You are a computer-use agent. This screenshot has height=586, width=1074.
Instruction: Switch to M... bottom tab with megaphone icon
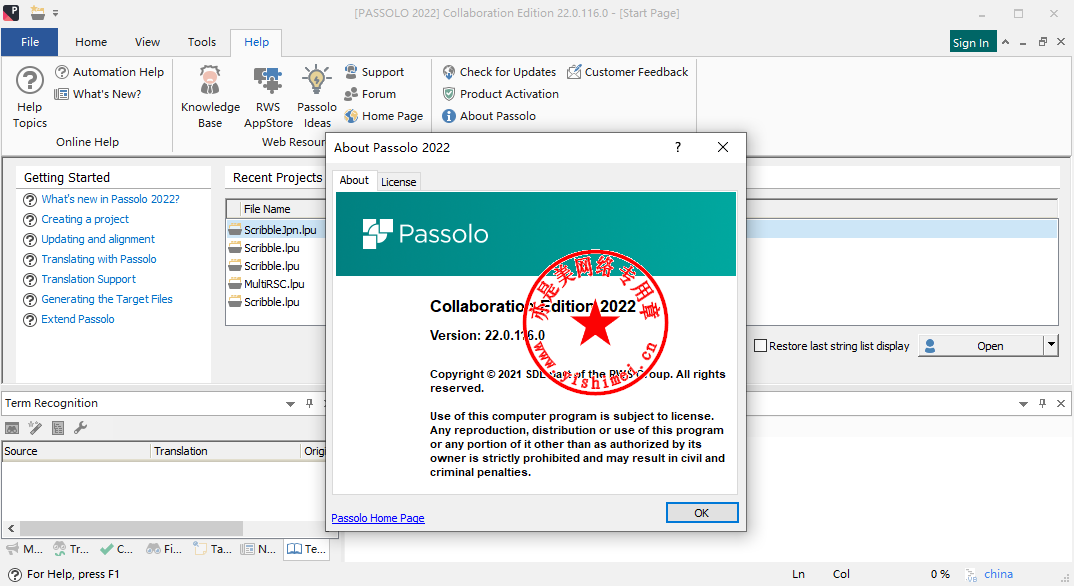[x=24, y=549]
